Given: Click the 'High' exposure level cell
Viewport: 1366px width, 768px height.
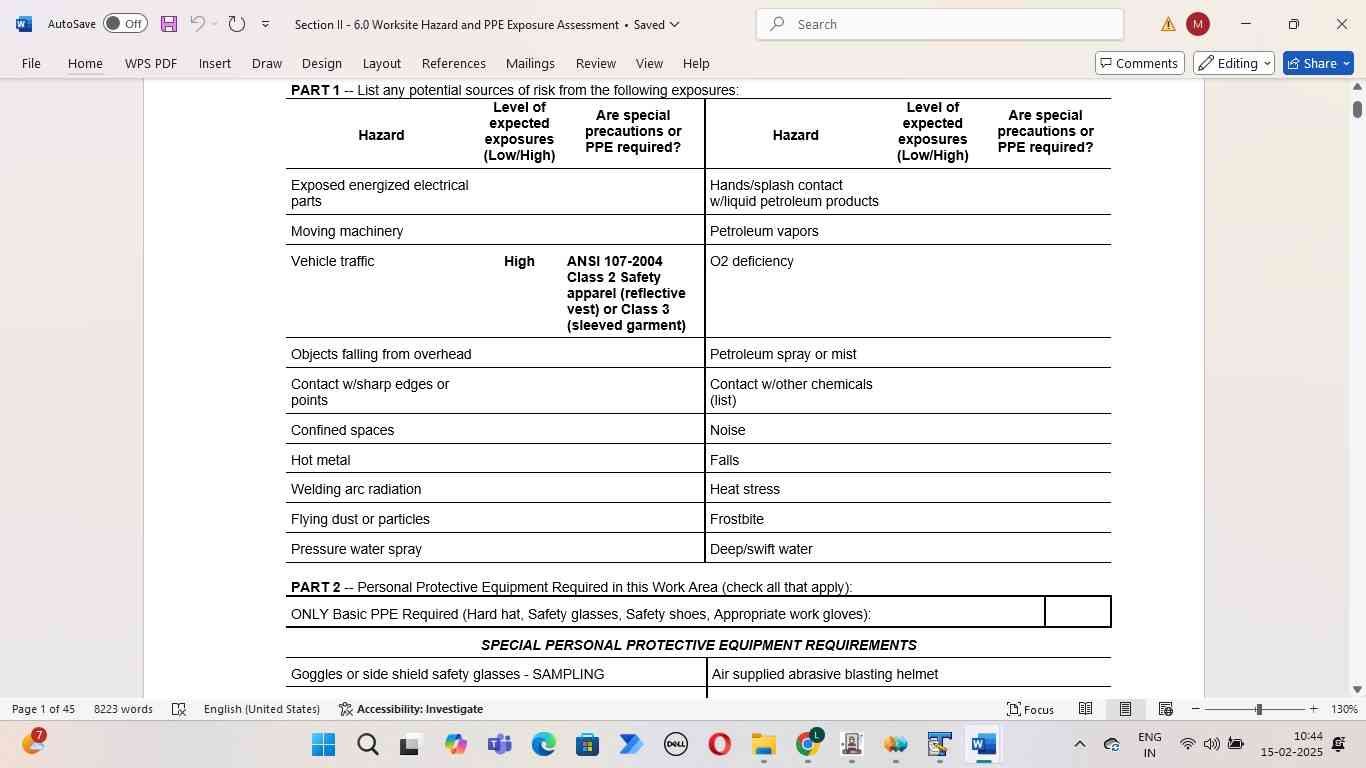Looking at the screenshot, I should pos(519,261).
